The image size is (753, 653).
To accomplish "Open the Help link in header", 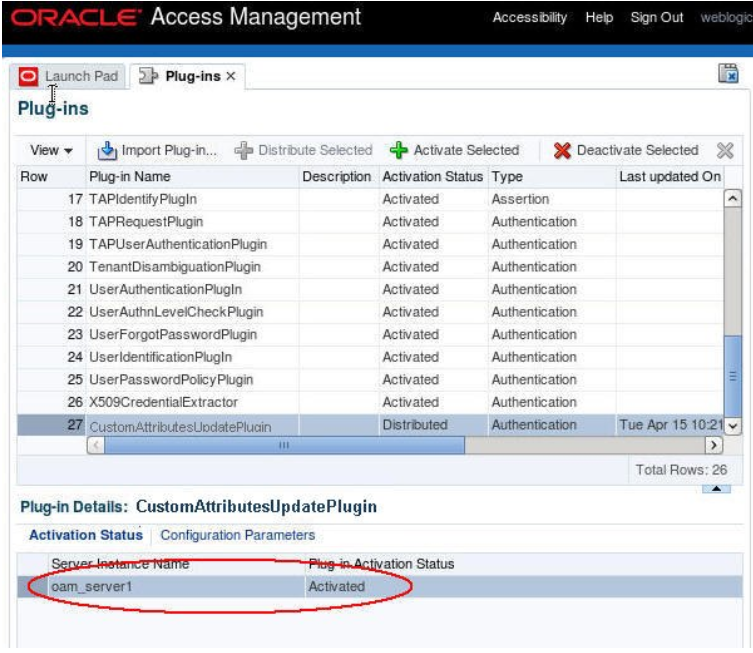I will (x=599, y=18).
